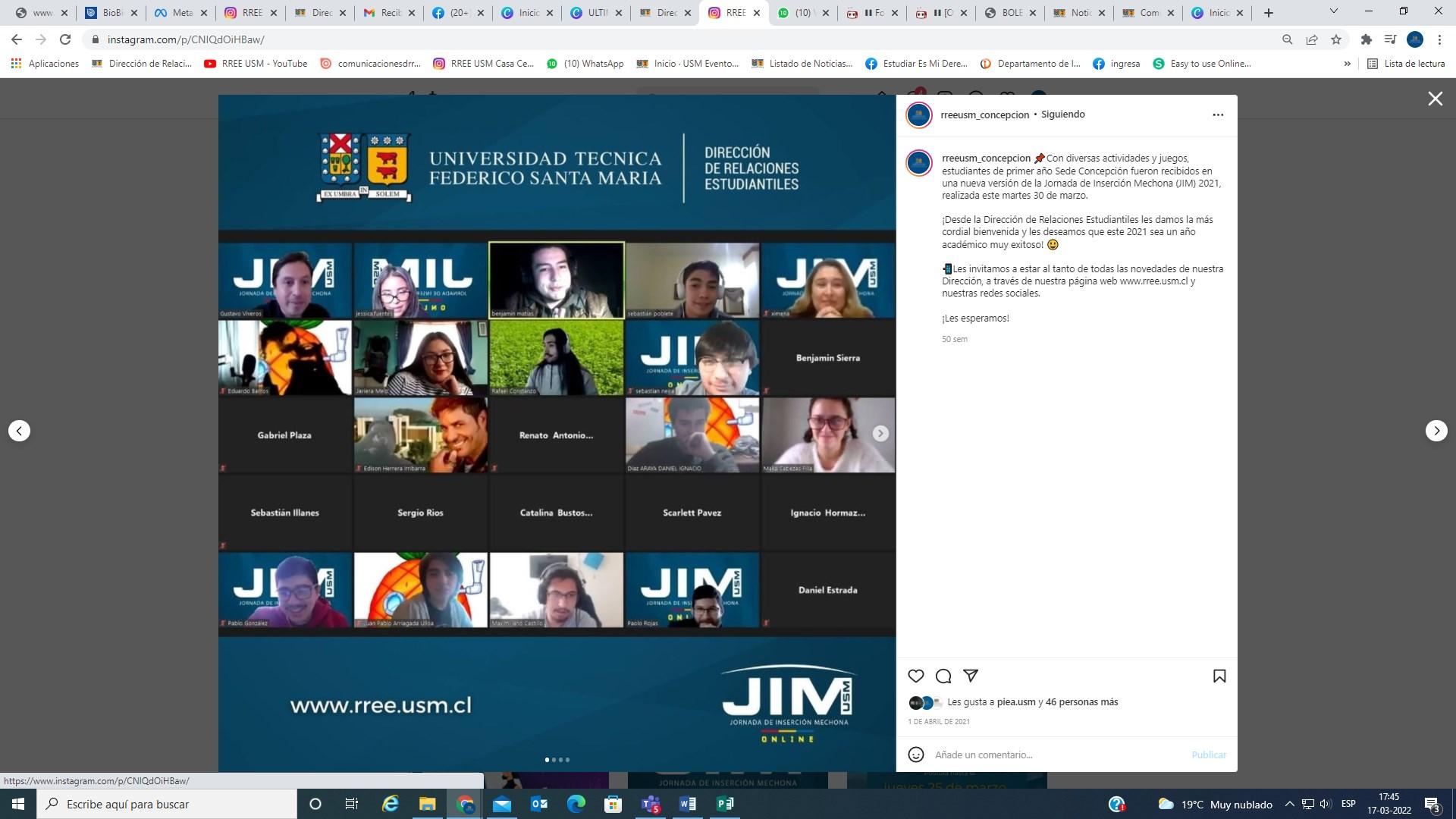
Task: Open RREE USM - YouTube bookmark
Action: (256, 64)
